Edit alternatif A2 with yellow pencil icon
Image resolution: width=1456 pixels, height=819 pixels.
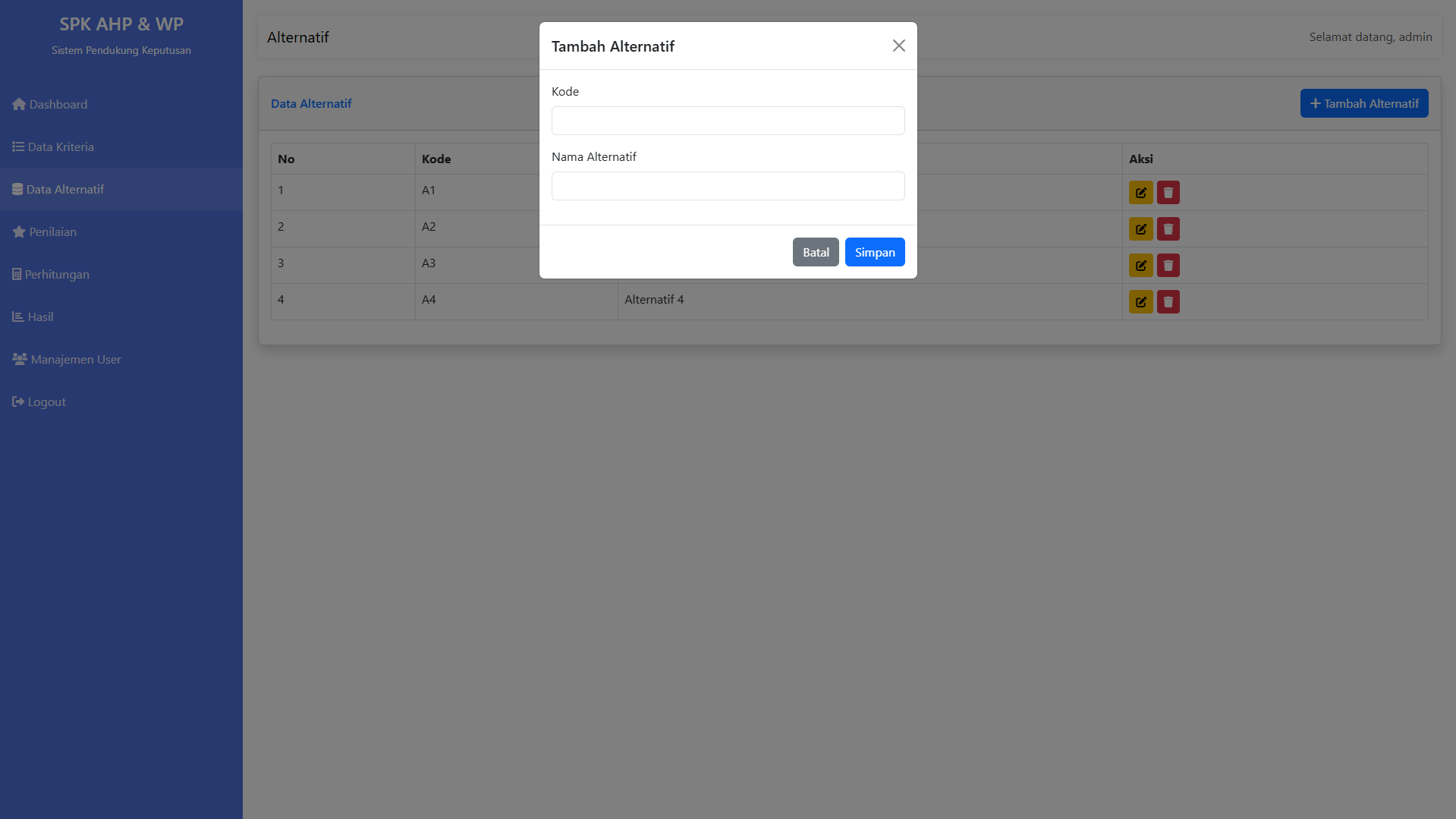[1140, 229]
